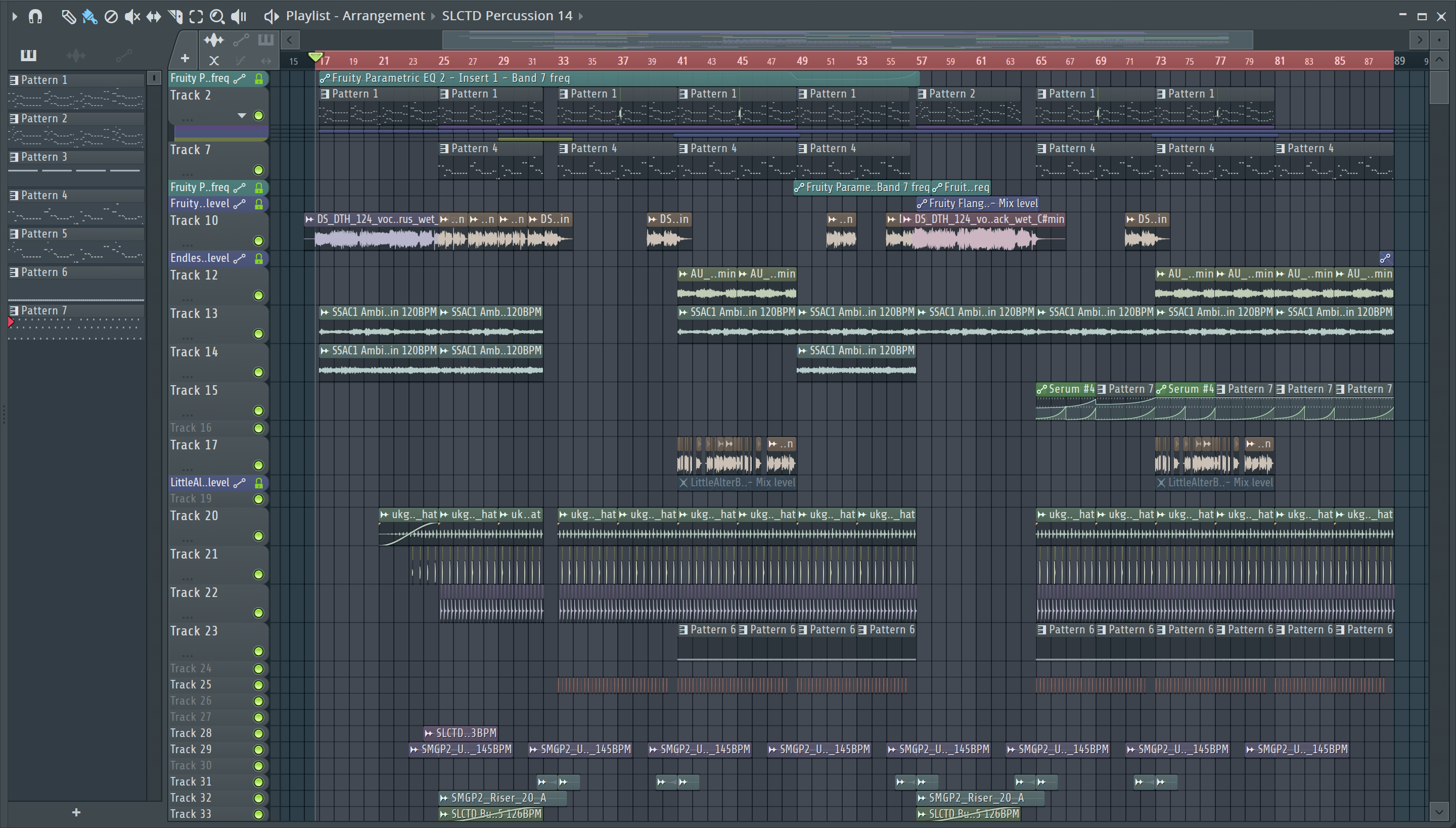Click the dot button at overview end

tap(1439, 40)
